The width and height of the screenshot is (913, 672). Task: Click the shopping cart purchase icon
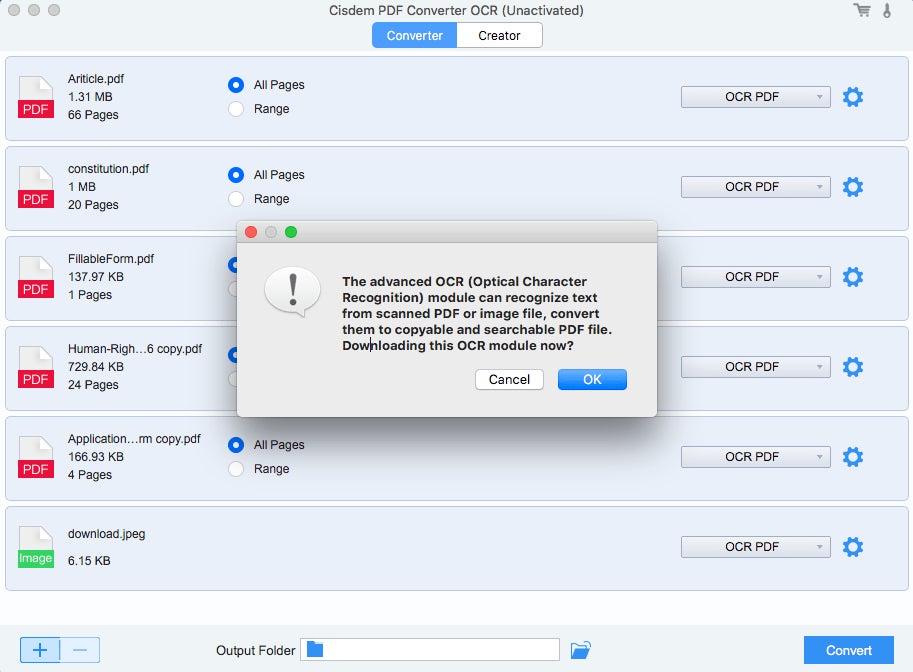(x=862, y=10)
